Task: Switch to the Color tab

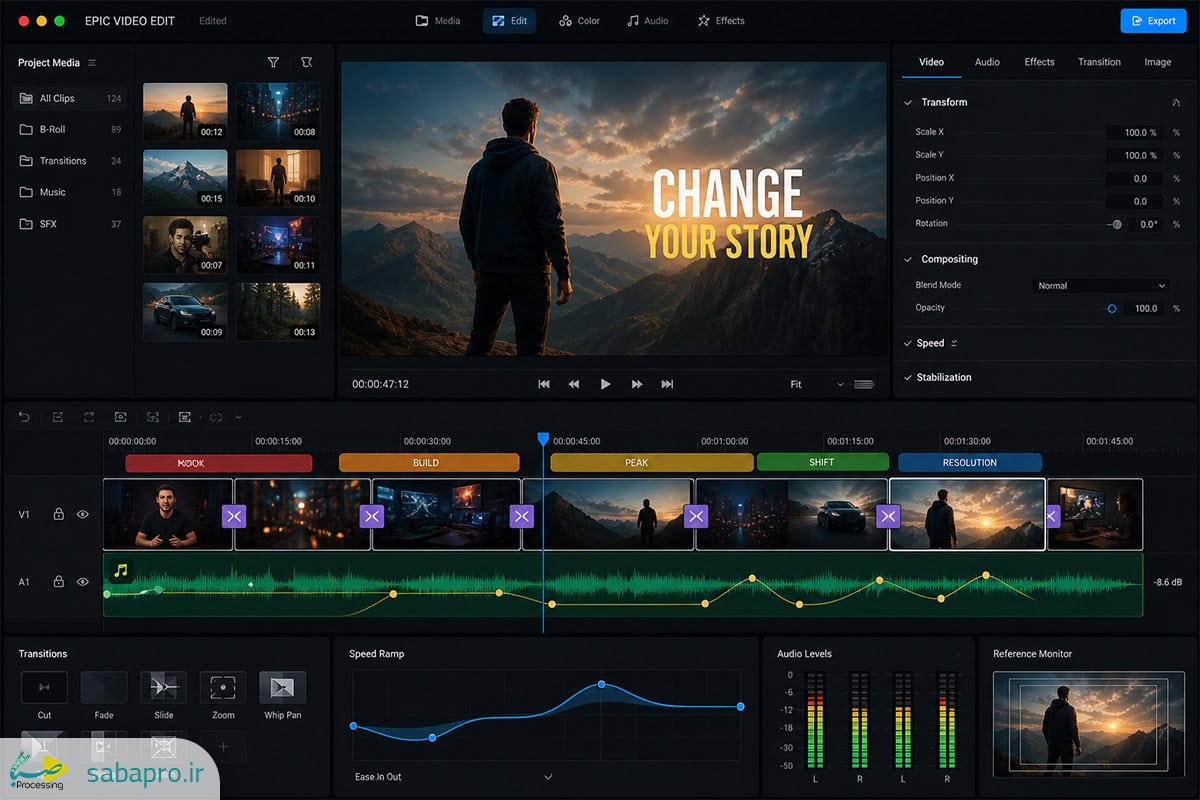Action: pyautogui.click(x=580, y=21)
